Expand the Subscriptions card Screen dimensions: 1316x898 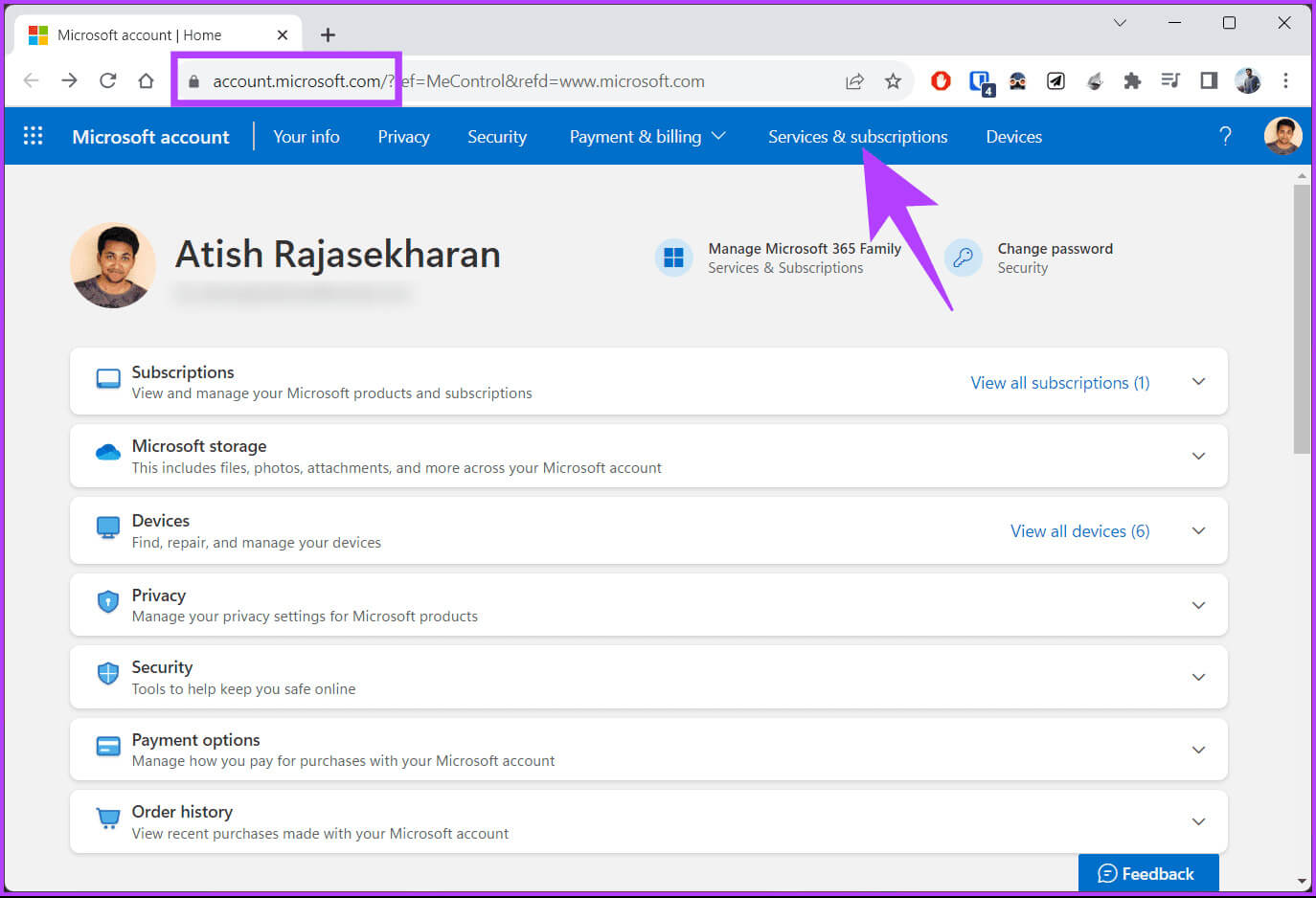[x=1198, y=381]
